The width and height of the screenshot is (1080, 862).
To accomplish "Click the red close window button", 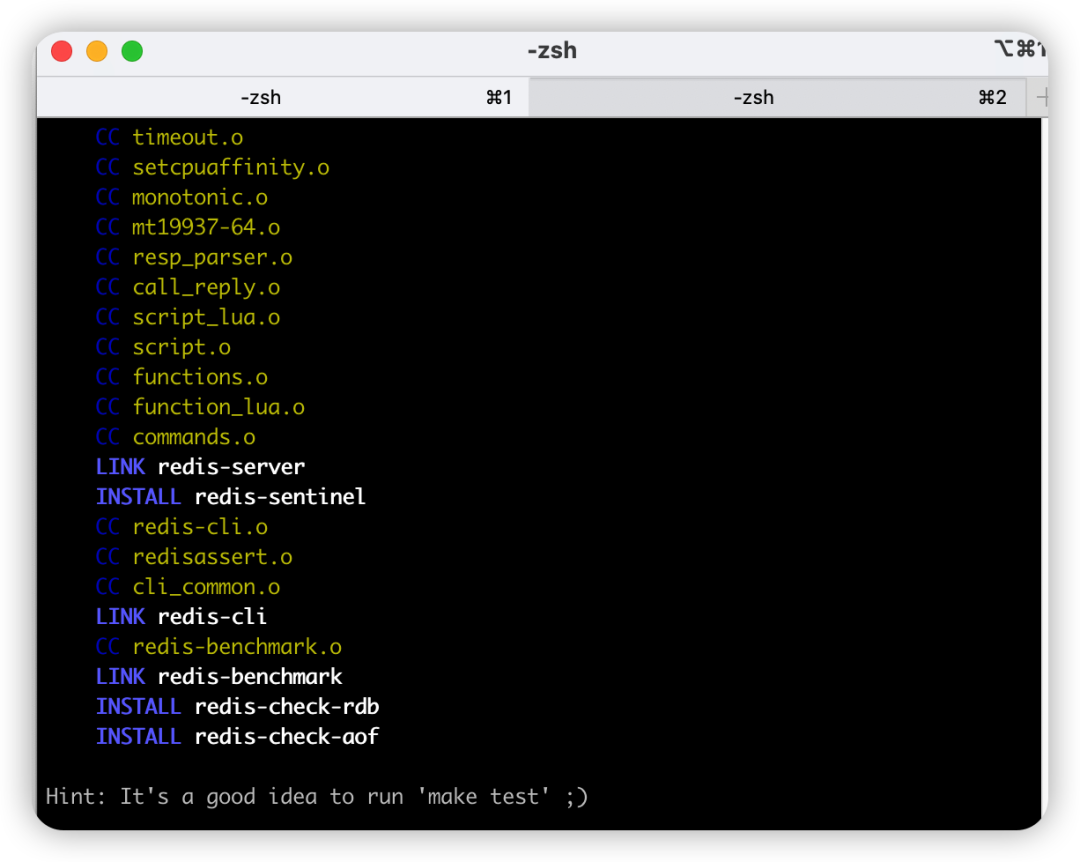I will [x=62, y=51].
